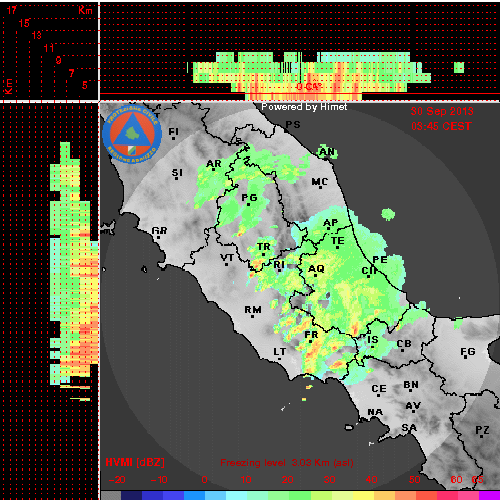Screen dimensions: 500x500
Task: Select the NA city marker
Action: 375,413
